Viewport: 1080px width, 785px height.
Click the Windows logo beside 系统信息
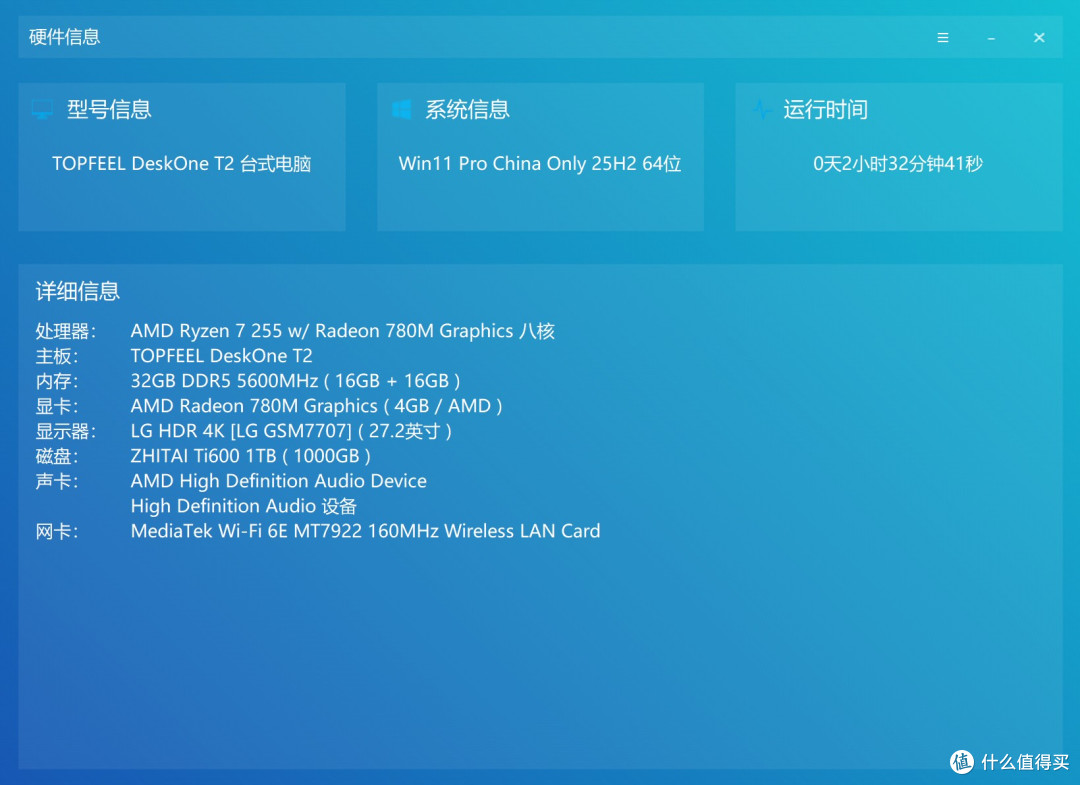coord(402,109)
